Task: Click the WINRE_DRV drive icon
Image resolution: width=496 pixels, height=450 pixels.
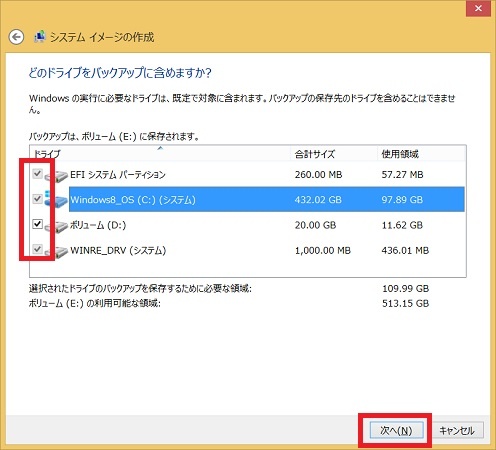Action: click(57, 252)
